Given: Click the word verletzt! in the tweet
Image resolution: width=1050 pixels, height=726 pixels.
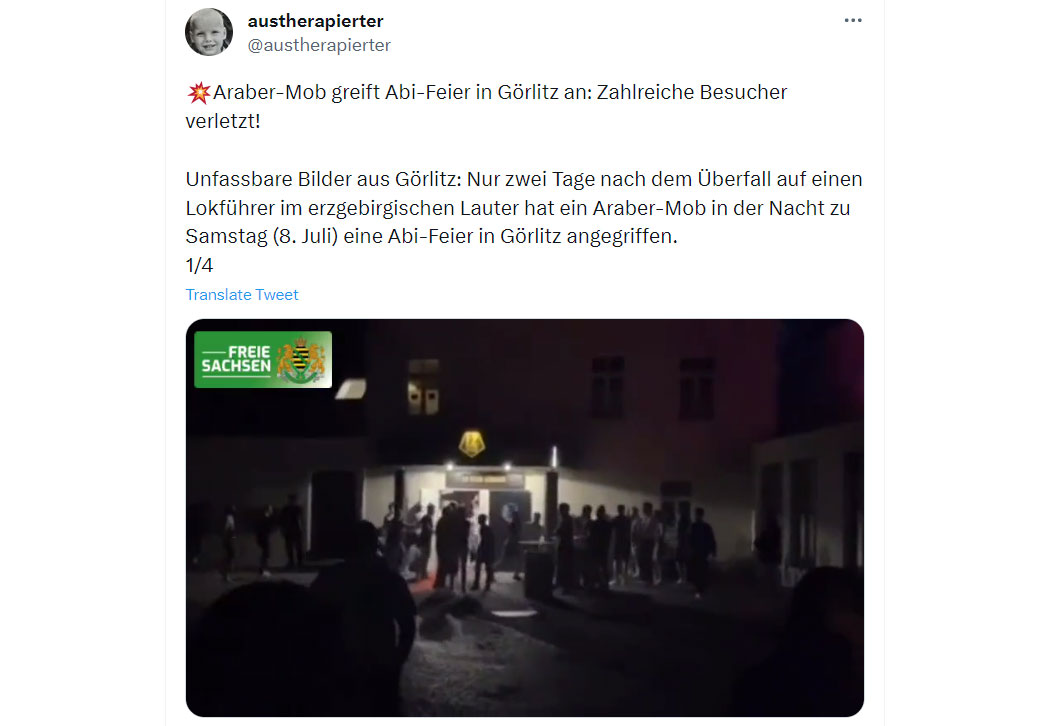Looking at the screenshot, I should tap(223, 121).
